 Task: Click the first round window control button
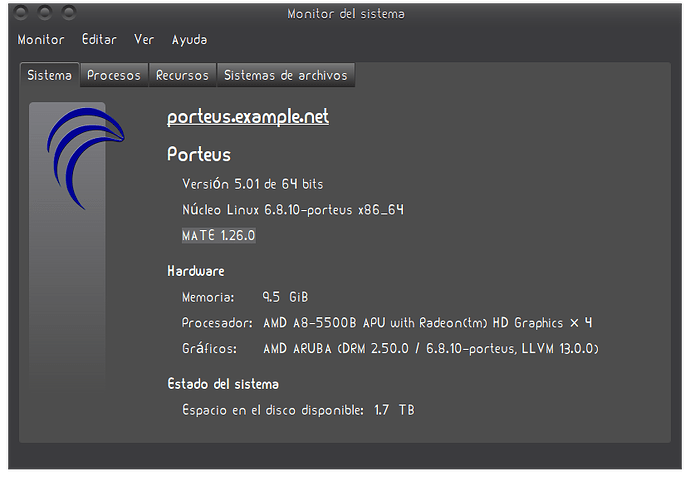[x=21, y=13]
